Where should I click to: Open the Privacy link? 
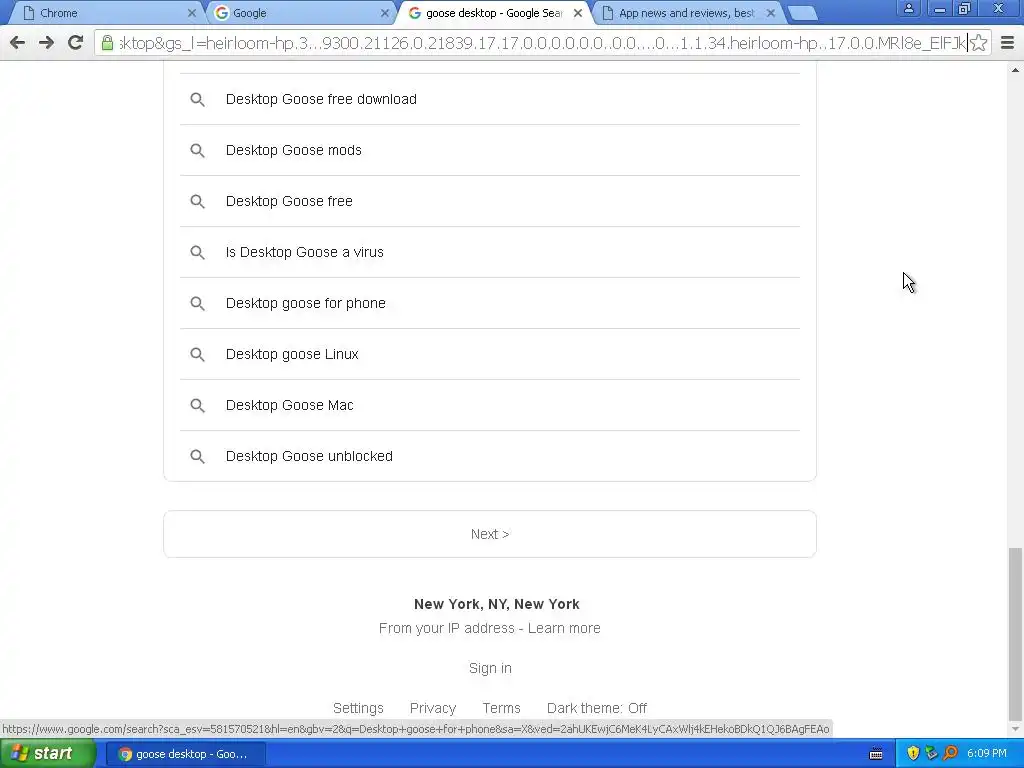coord(433,708)
